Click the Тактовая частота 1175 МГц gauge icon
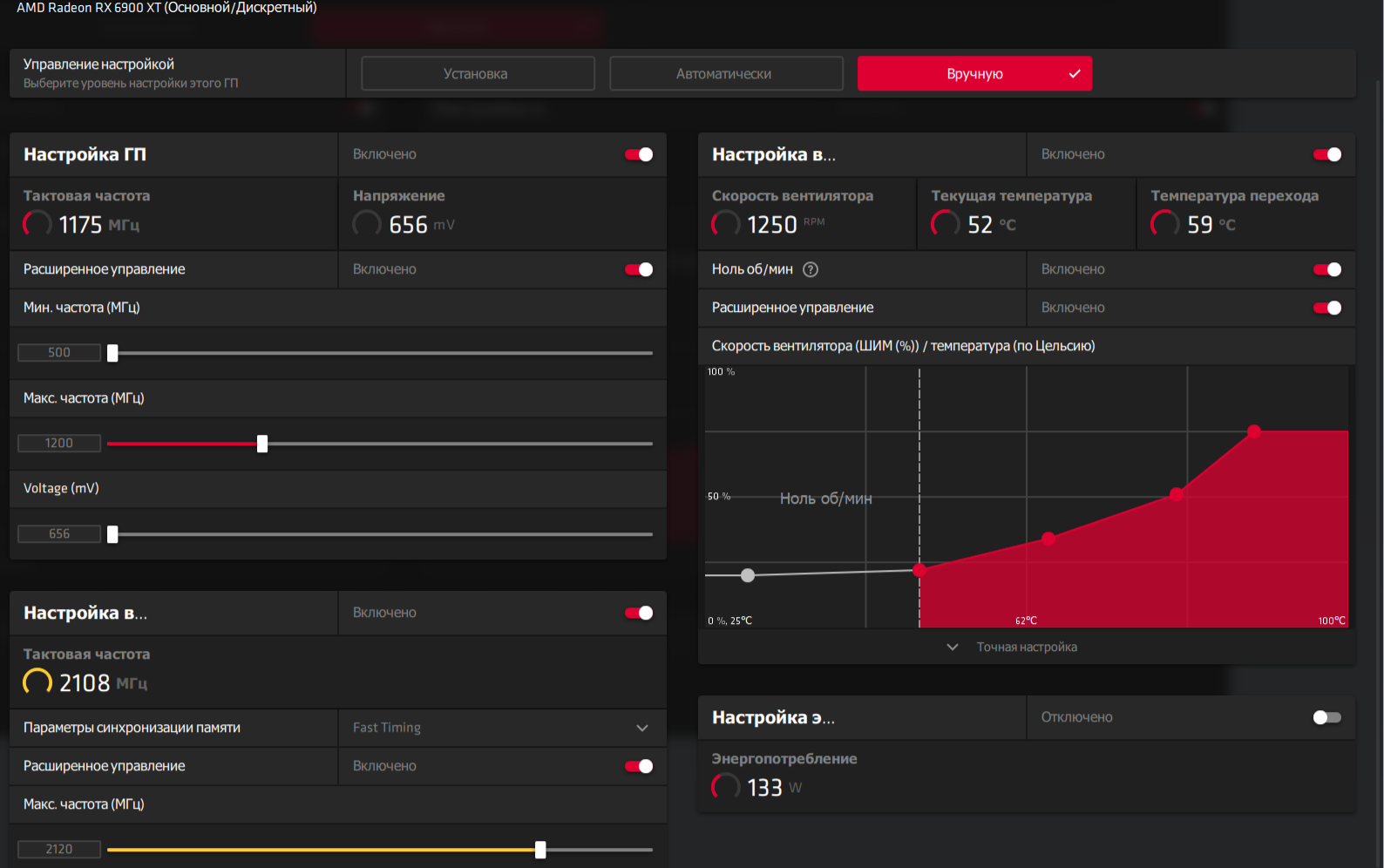This screenshot has height=868, width=1384. [x=37, y=224]
